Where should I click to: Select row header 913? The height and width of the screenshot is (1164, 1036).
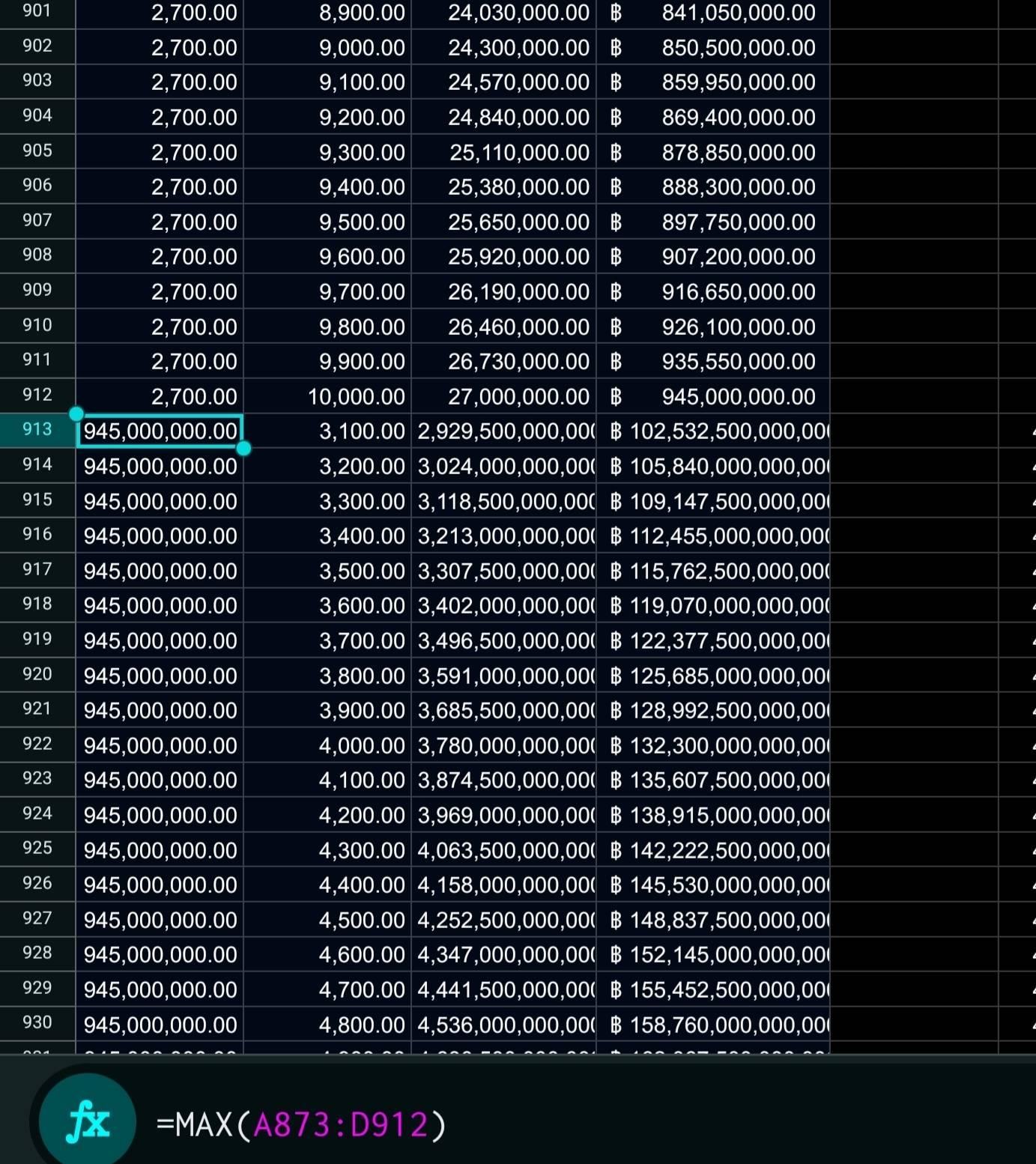(37, 430)
